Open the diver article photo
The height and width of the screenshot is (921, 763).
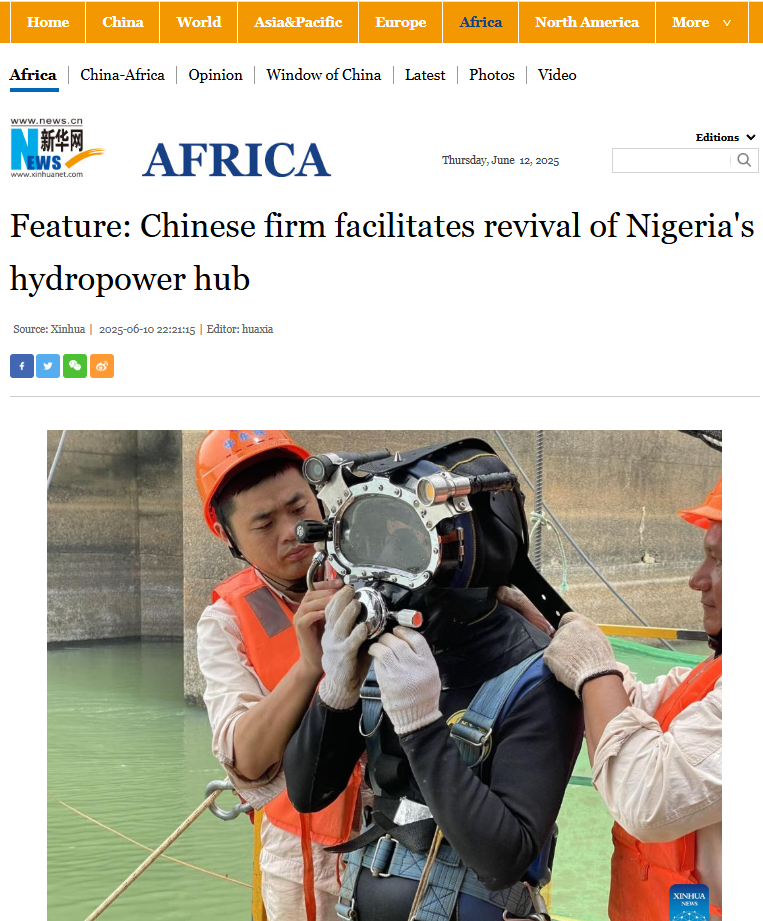click(384, 675)
